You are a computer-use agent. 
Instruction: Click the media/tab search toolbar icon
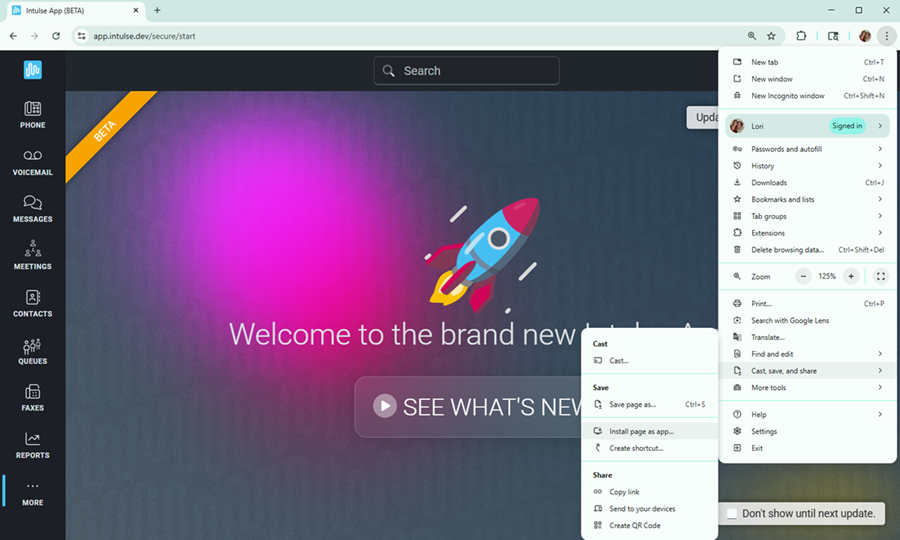[x=833, y=36]
